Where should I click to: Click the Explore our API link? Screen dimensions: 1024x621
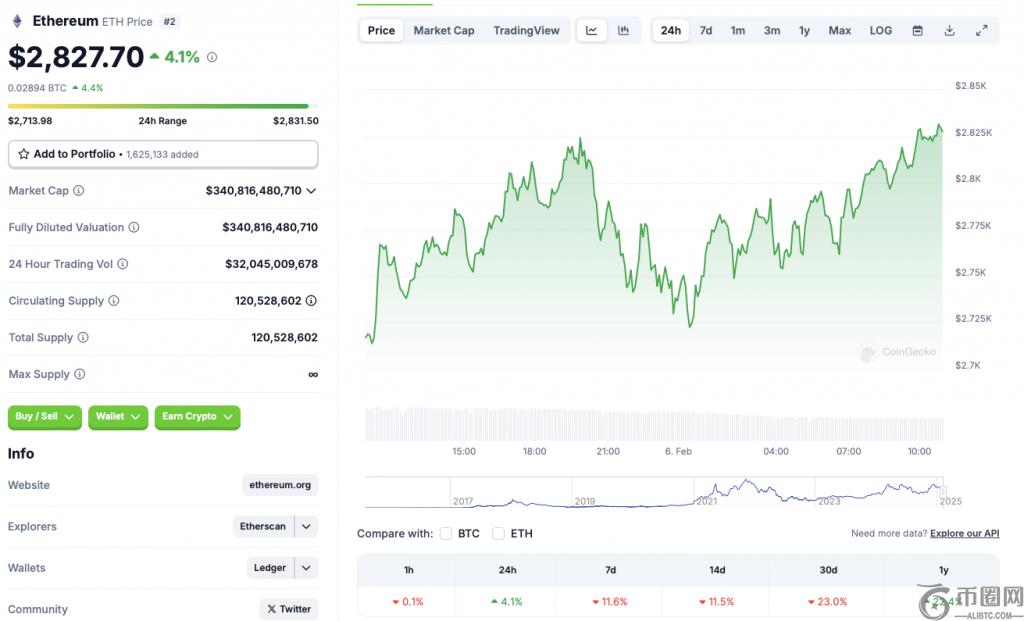965,533
